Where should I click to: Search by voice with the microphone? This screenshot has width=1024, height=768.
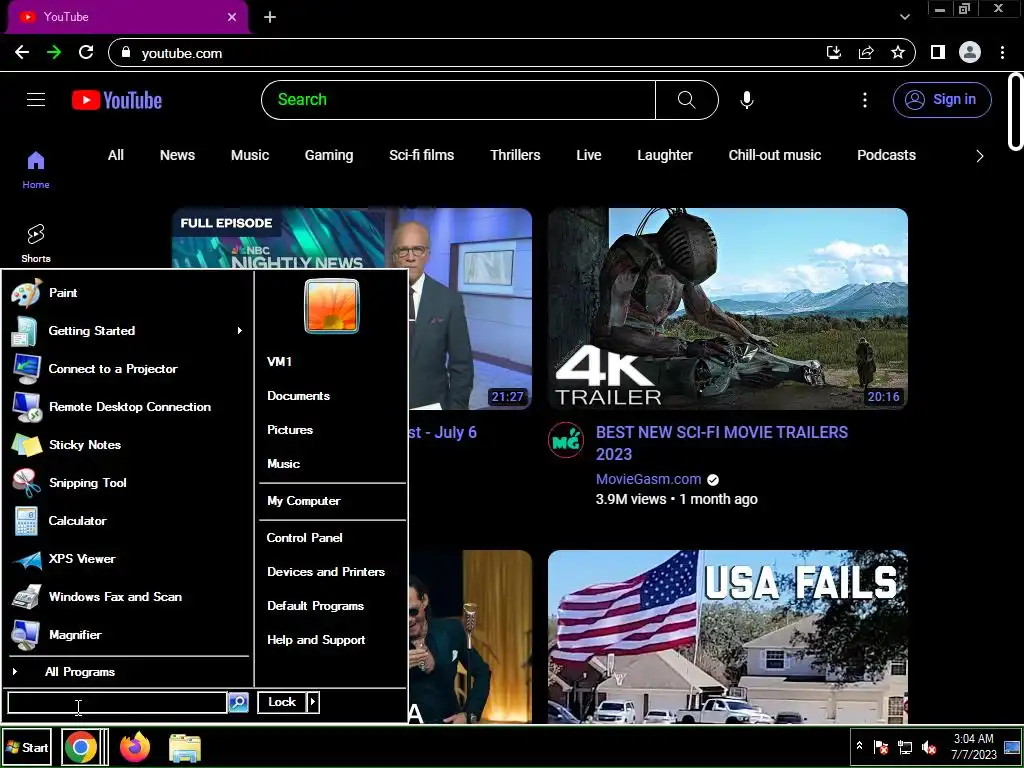pos(747,100)
